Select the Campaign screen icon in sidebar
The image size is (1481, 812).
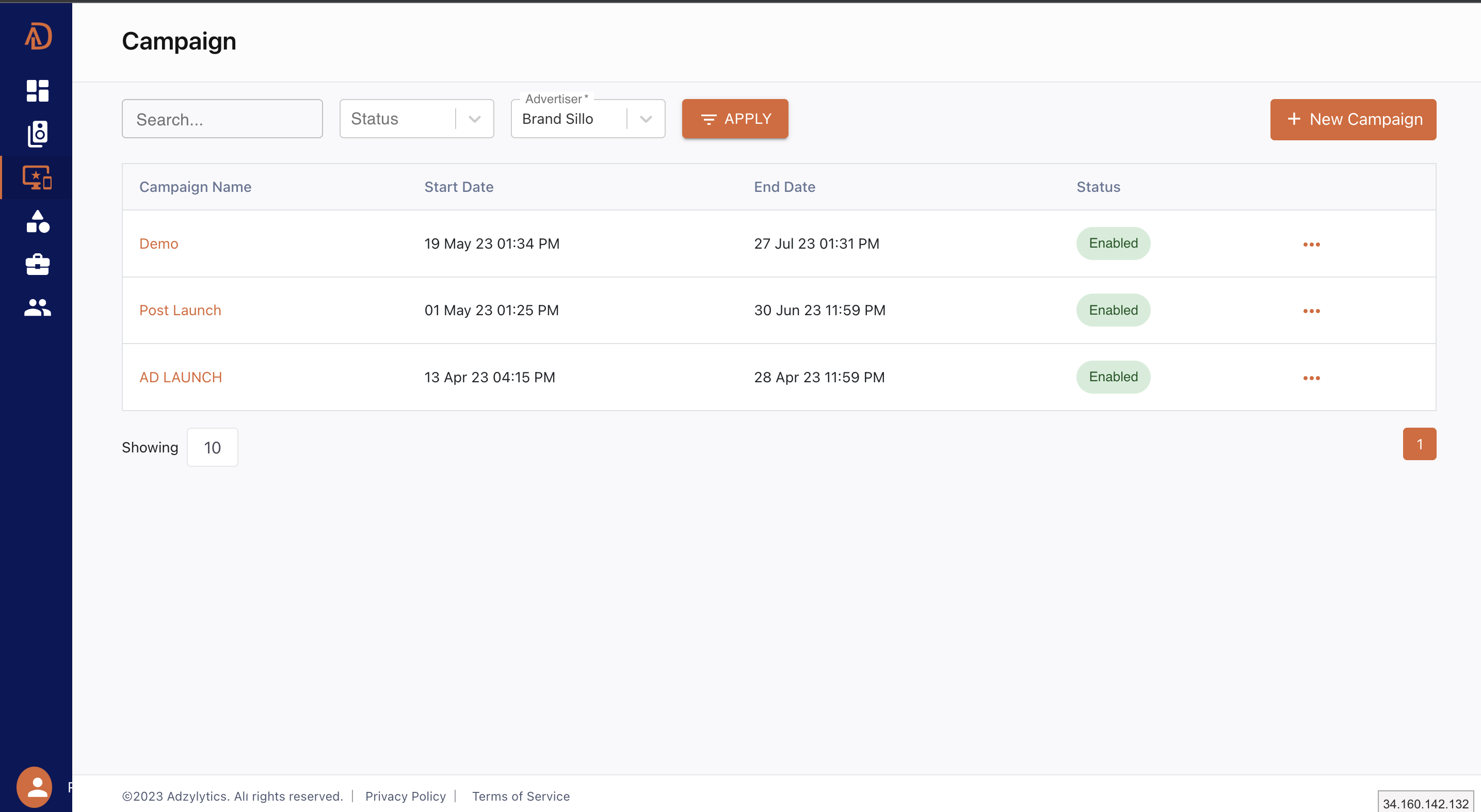[38, 177]
